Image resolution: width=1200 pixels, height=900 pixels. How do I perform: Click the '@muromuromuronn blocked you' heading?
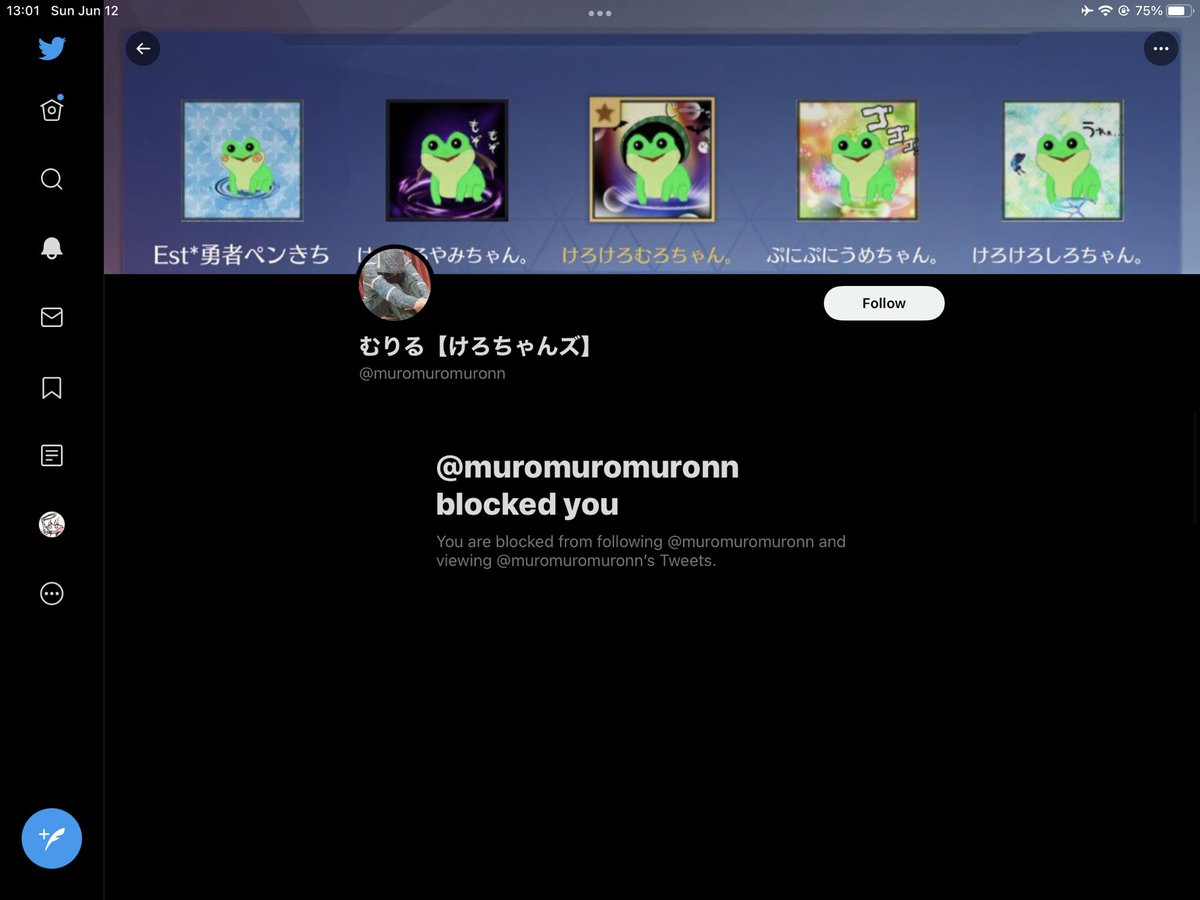point(587,486)
